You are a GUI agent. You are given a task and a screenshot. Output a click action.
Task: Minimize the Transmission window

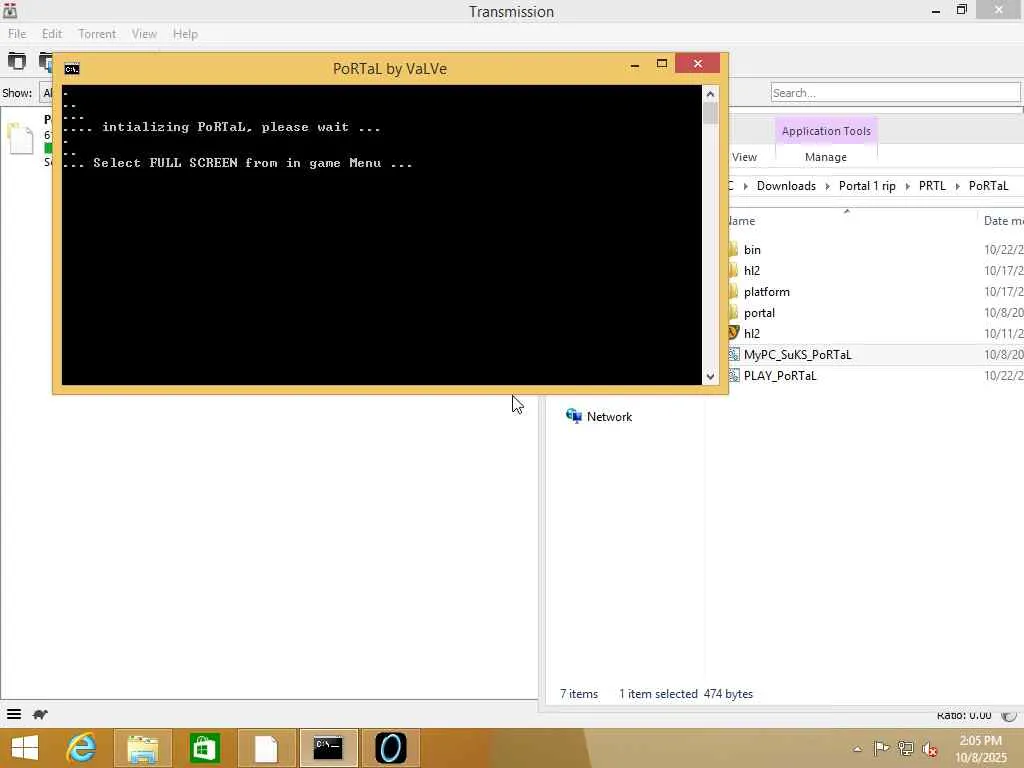[x=935, y=10]
